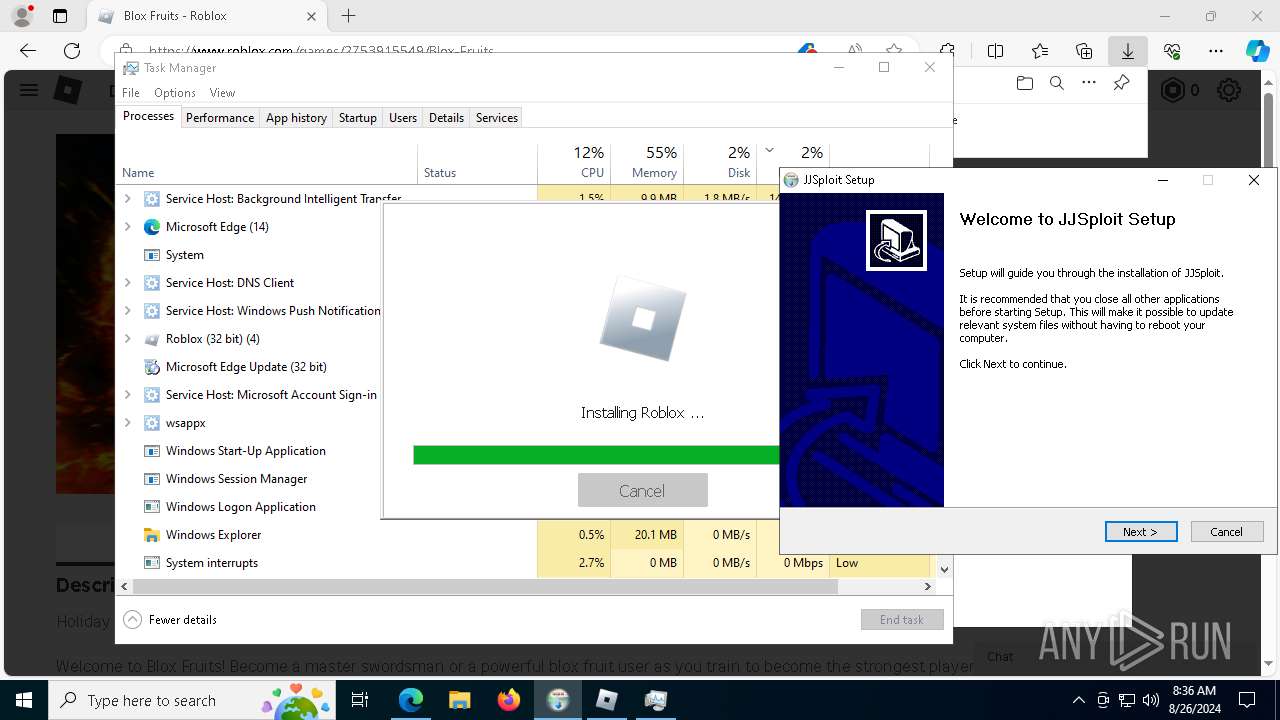The width and height of the screenshot is (1280, 720).
Task: Open Edge collections icon
Action: coord(1084,51)
